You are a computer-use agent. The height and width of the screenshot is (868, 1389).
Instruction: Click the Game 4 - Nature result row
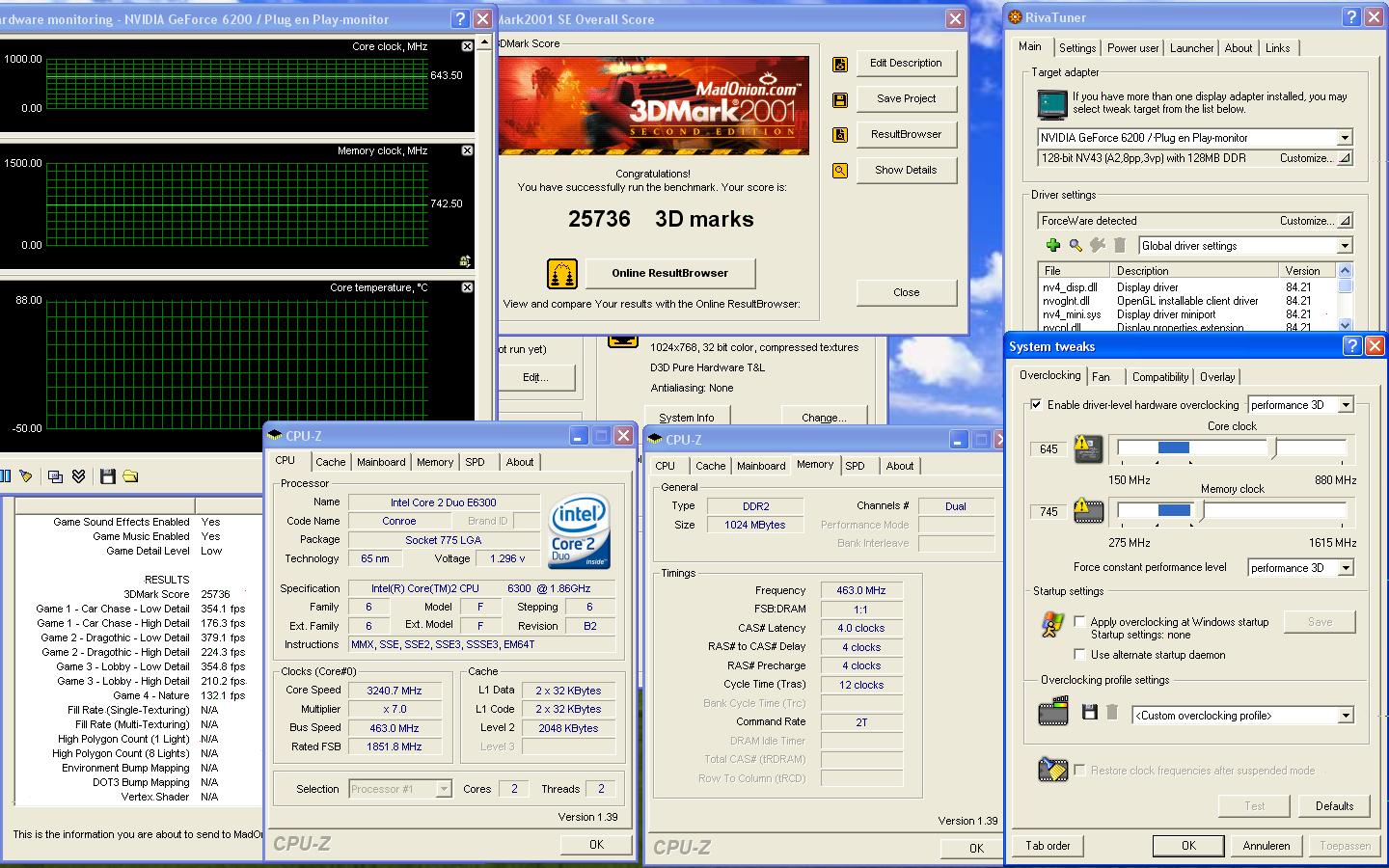click(x=136, y=695)
